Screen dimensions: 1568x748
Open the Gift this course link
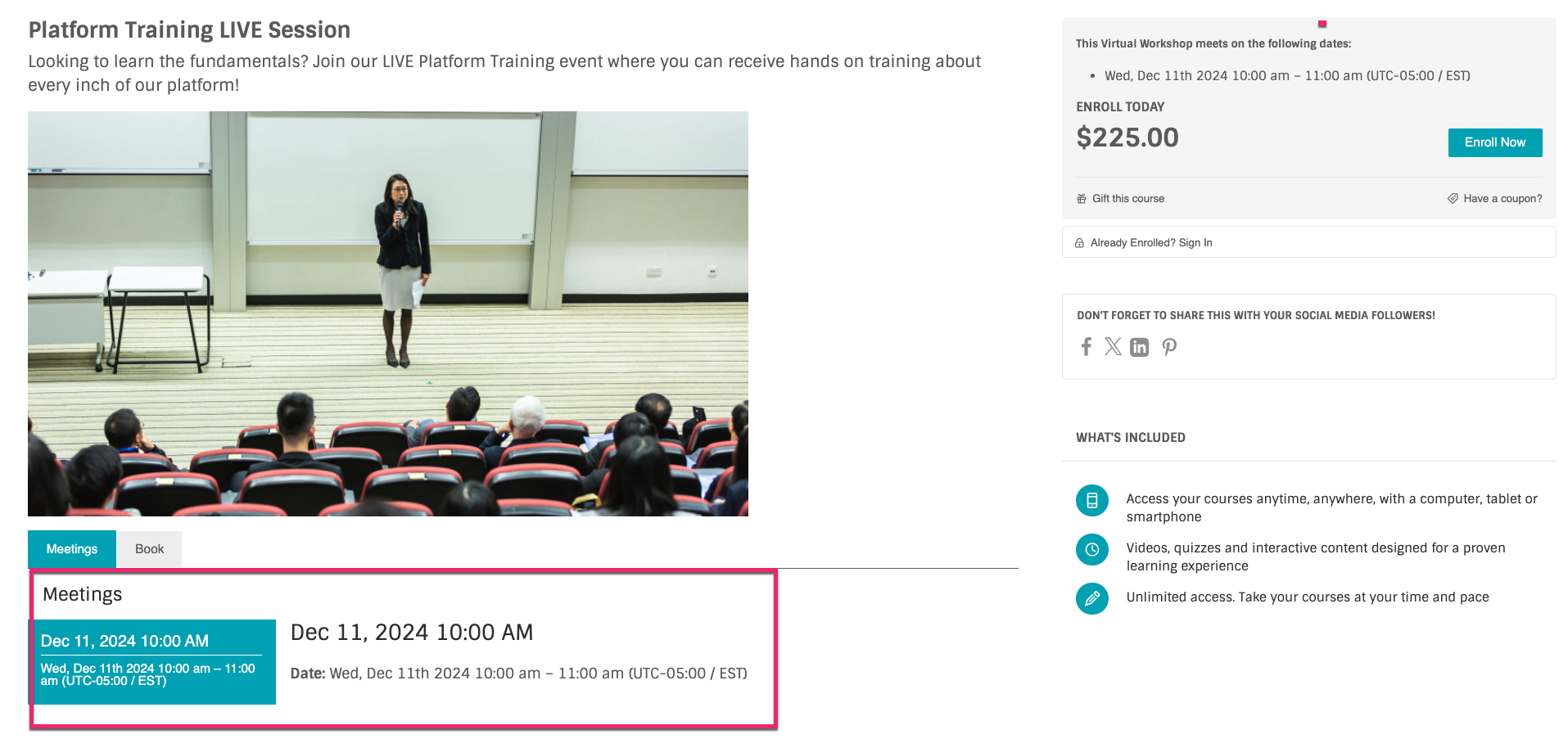tap(1127, 199)
